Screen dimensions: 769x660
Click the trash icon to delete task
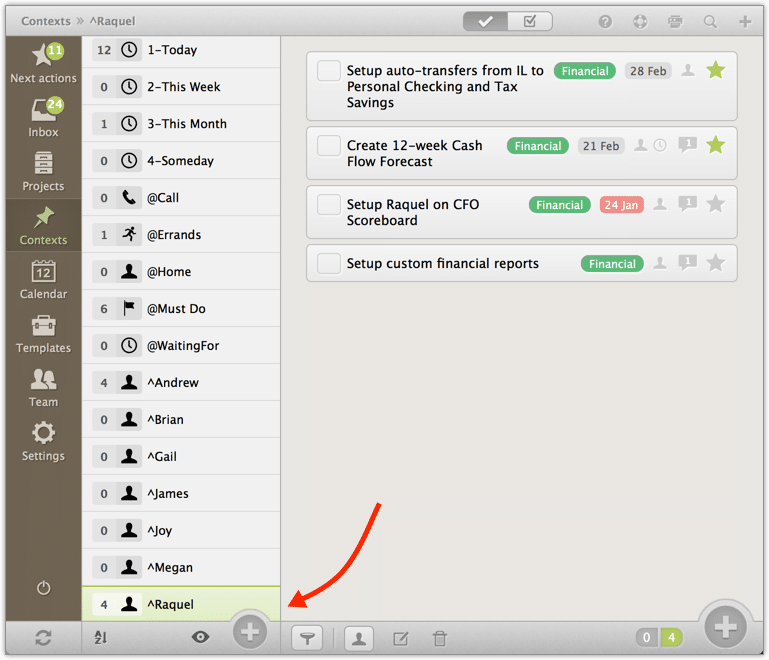point(439,638)
